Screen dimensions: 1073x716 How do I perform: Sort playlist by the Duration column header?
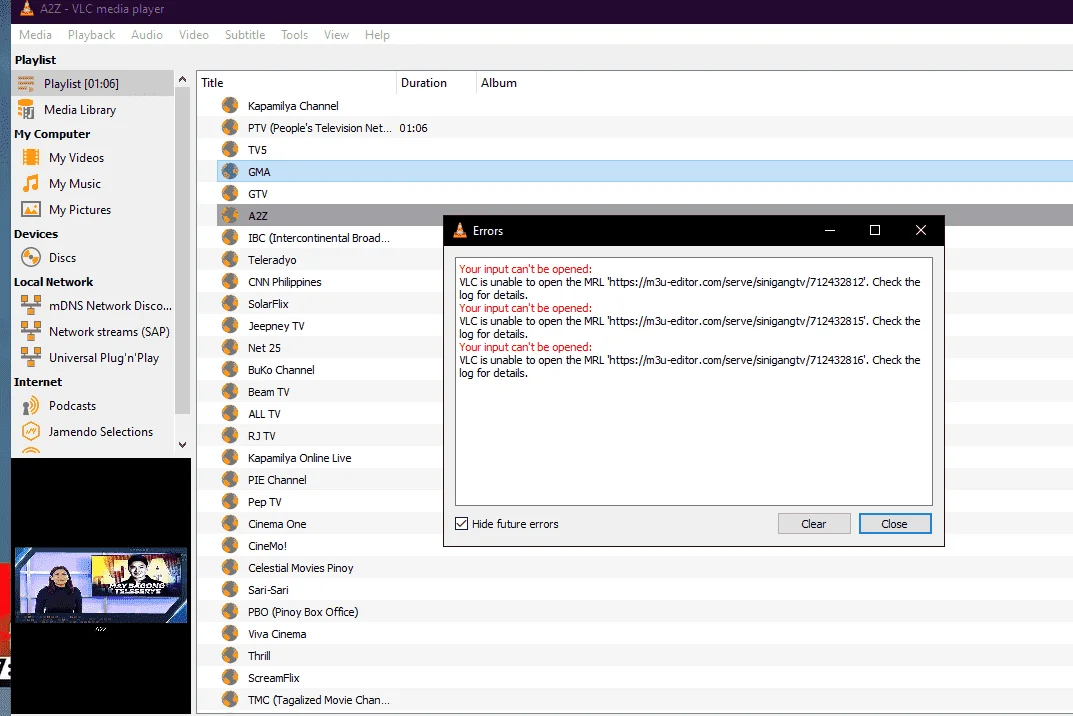(436, 83)
